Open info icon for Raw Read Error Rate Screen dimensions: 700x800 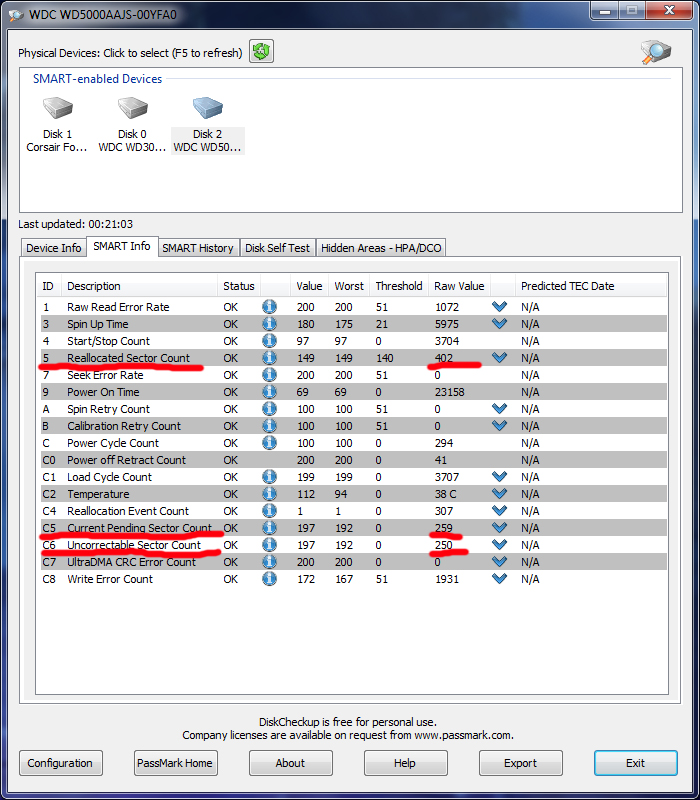(x=269, y=307)
